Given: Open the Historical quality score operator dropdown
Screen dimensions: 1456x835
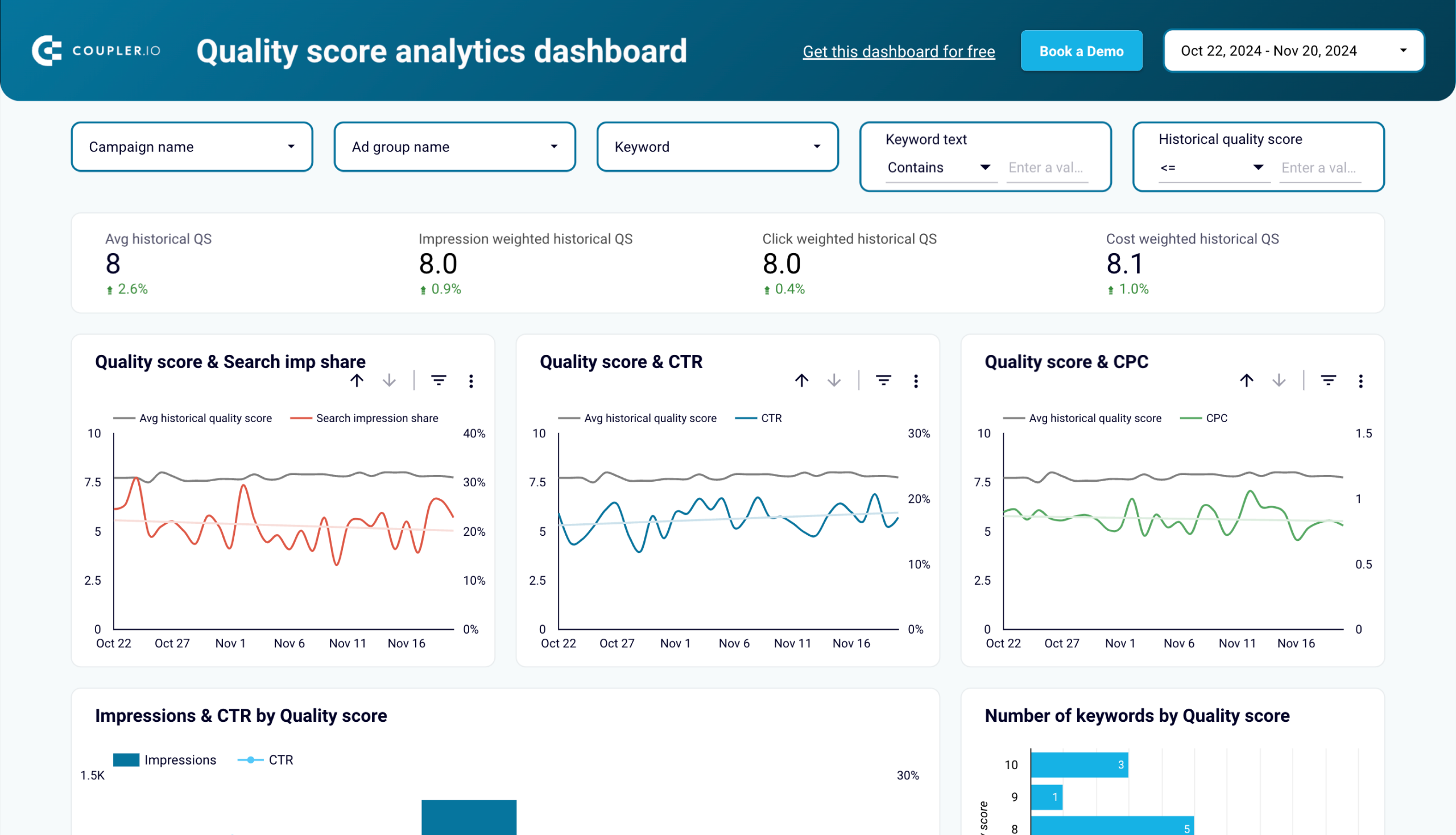Looking at the screenshot, I should pos(1208,167).
